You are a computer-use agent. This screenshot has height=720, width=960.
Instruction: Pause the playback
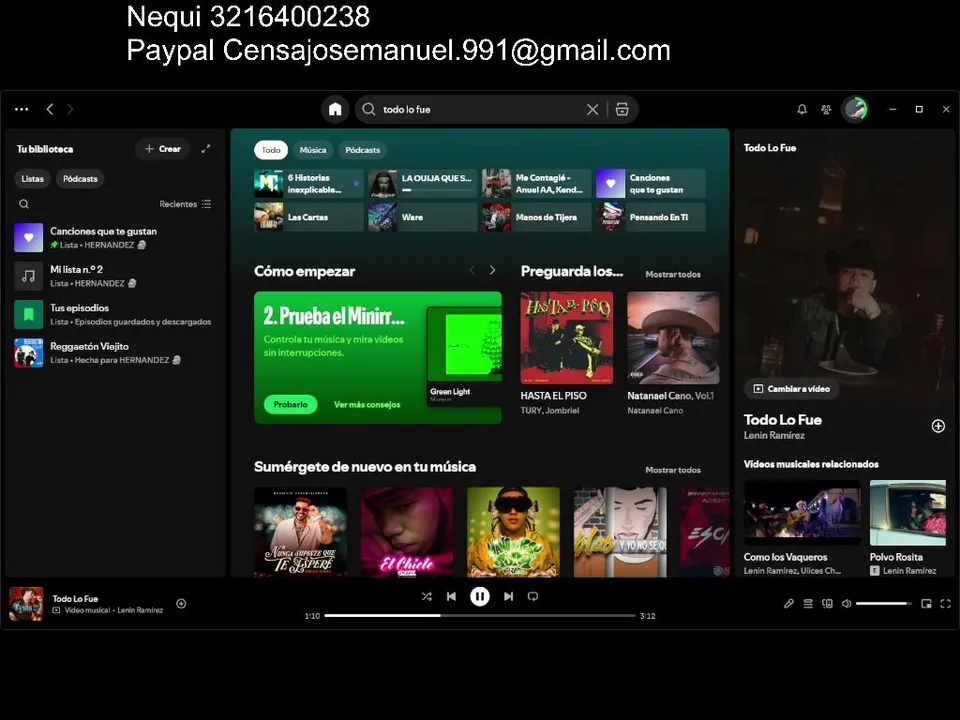pyautogui.click(x=479, y=596)
